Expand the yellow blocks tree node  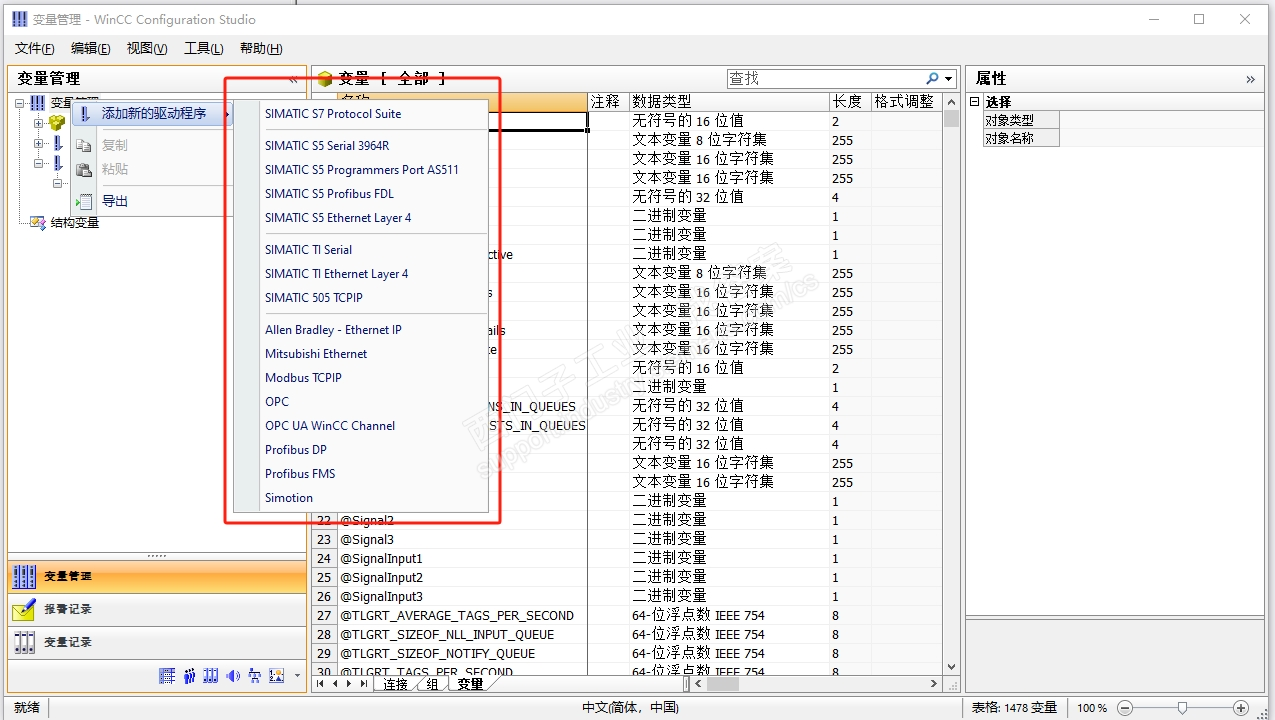point(39,123)
